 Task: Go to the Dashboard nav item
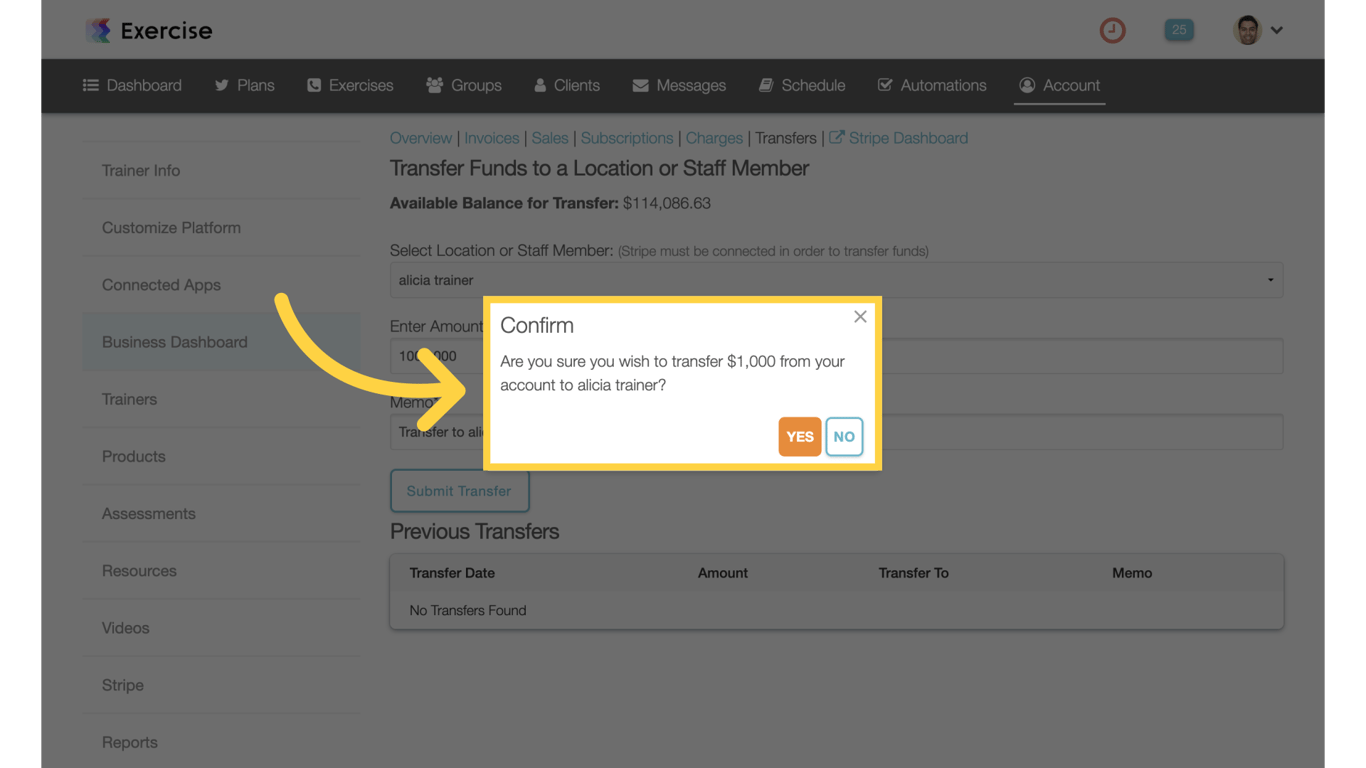pos(132,85)
